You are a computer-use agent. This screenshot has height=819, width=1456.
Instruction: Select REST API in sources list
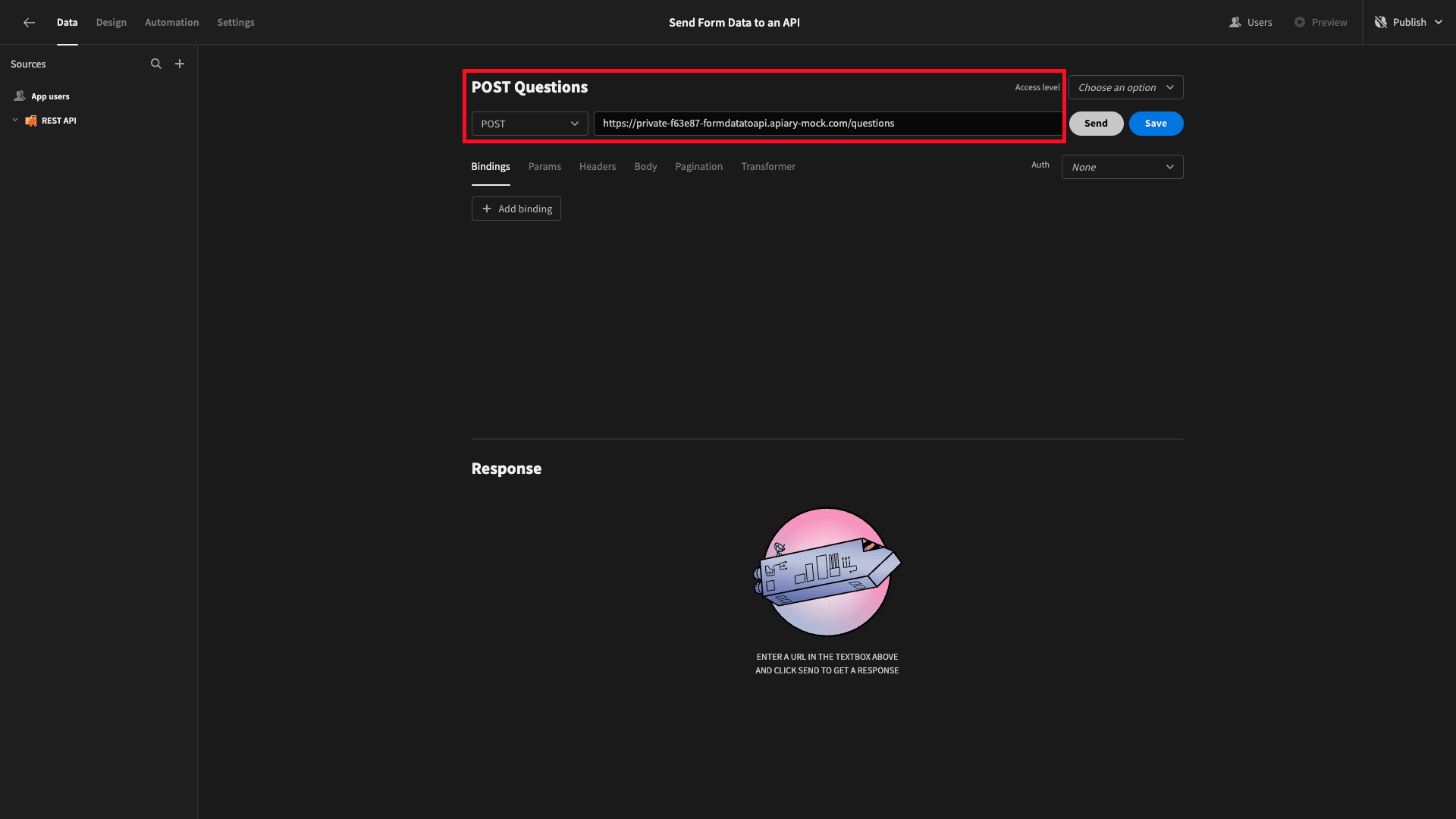coord(59,121)
